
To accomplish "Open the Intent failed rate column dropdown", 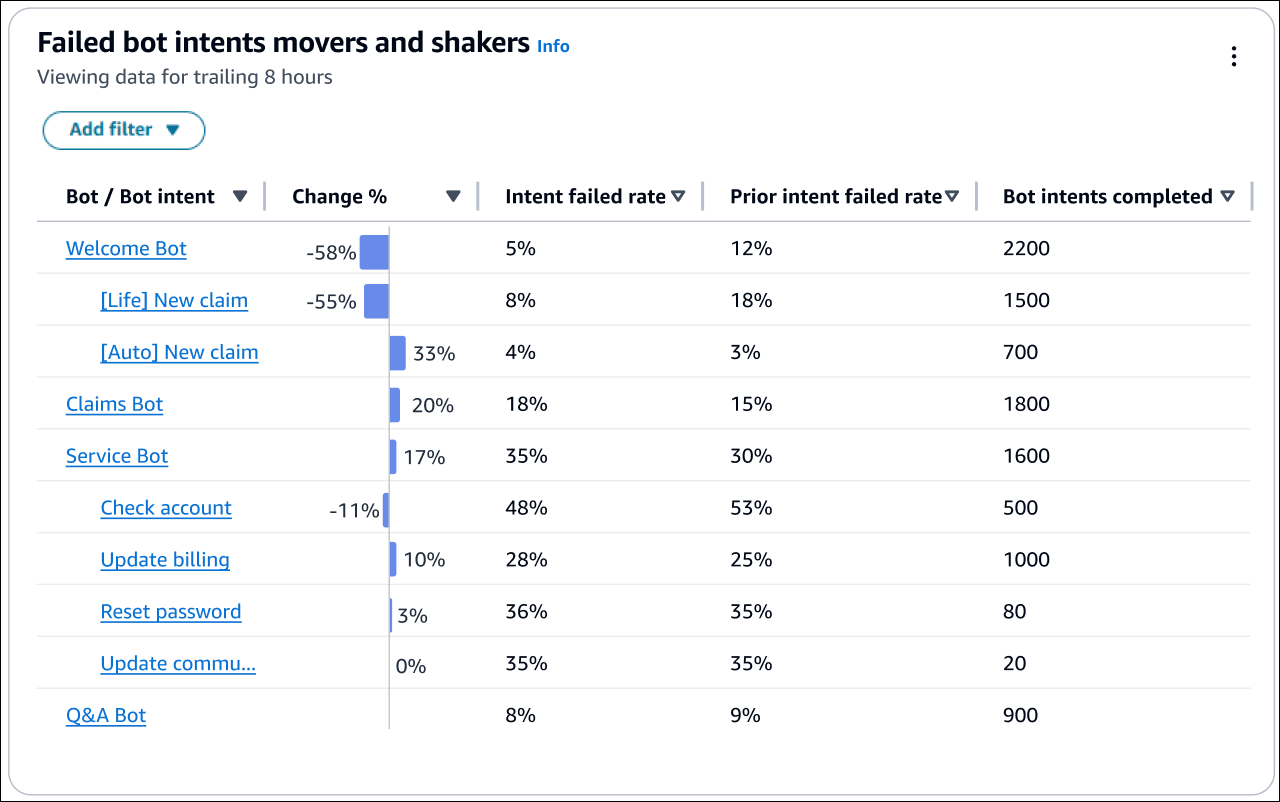I will point(679,196).
